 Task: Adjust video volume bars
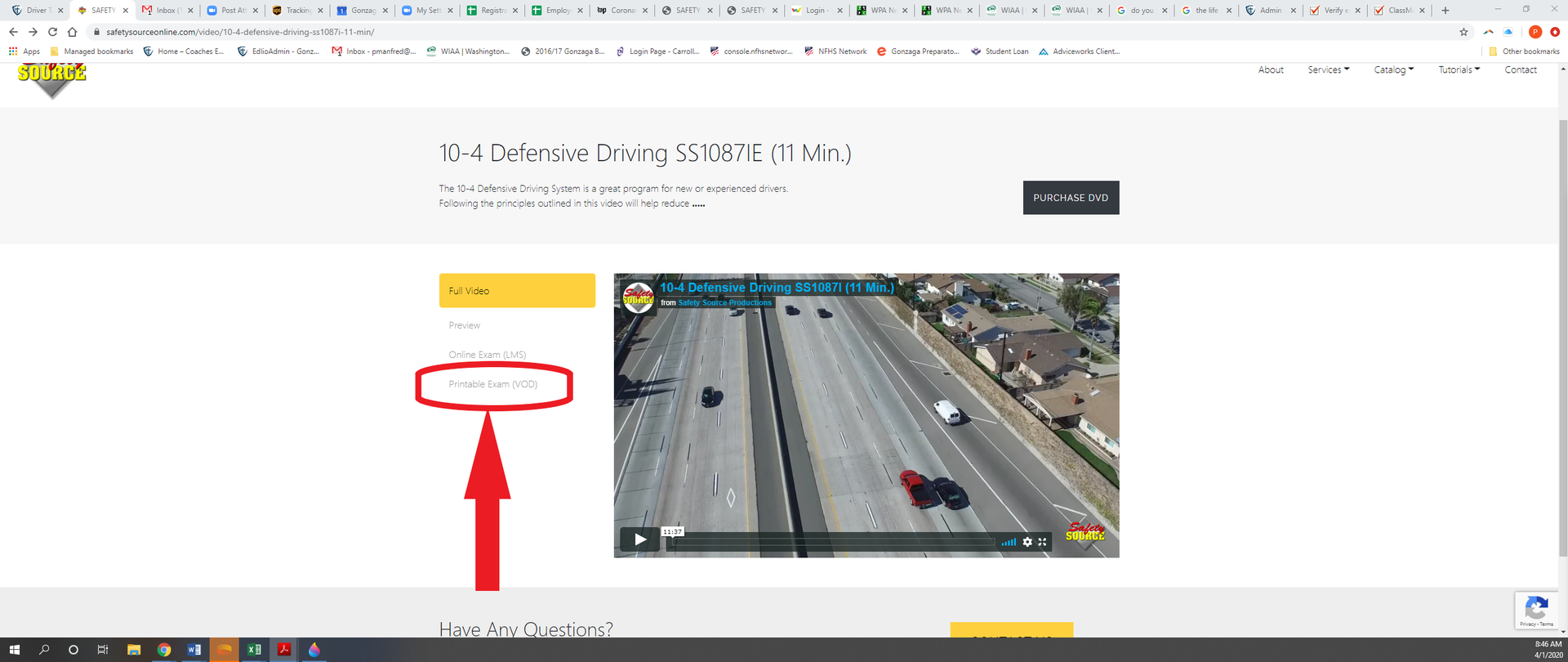coord(1009,542)
